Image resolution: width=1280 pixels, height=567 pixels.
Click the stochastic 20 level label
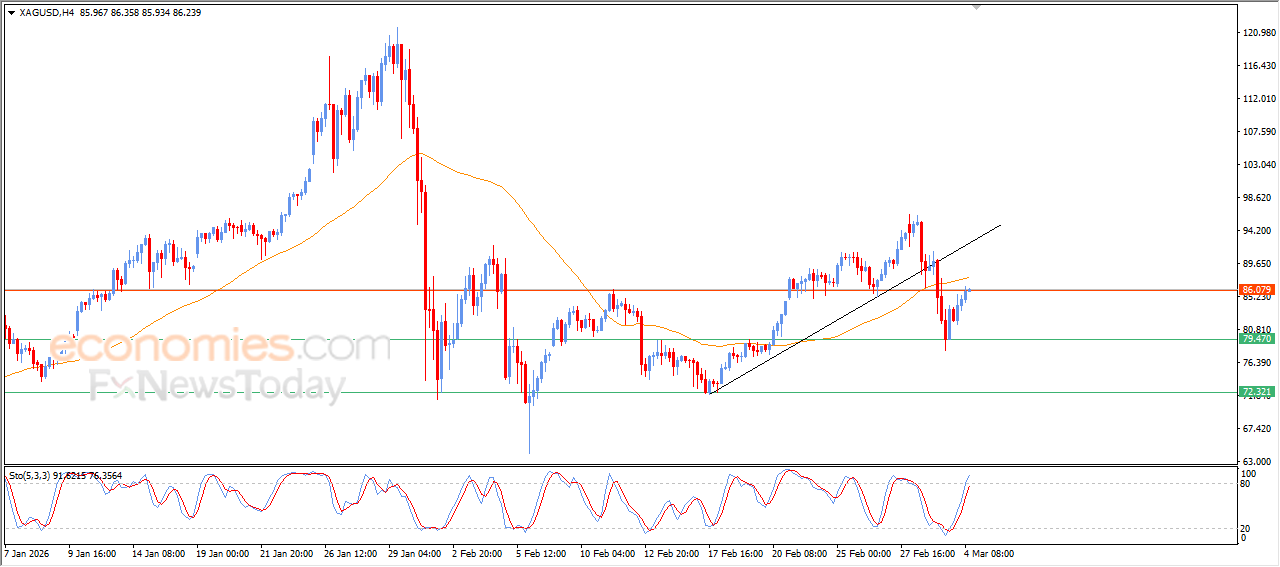click(1247, 528)
